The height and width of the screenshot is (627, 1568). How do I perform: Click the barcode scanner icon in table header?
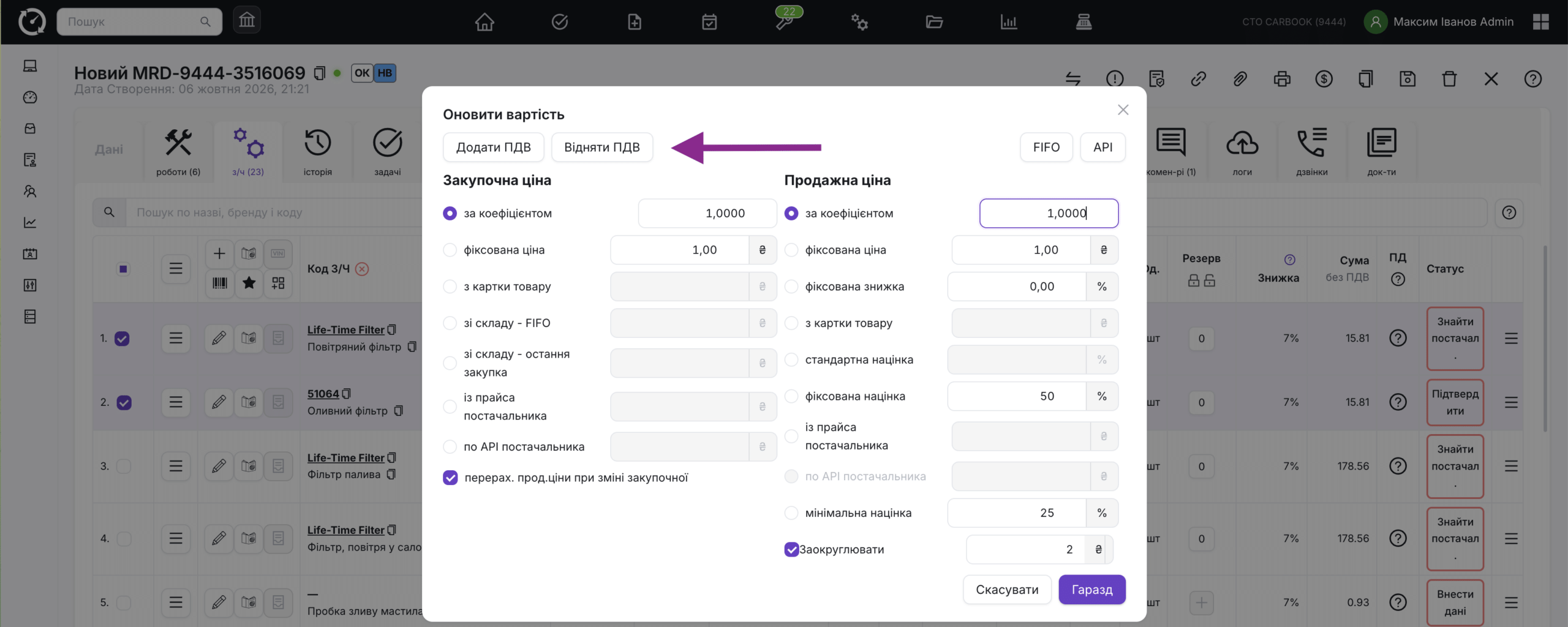219,283
